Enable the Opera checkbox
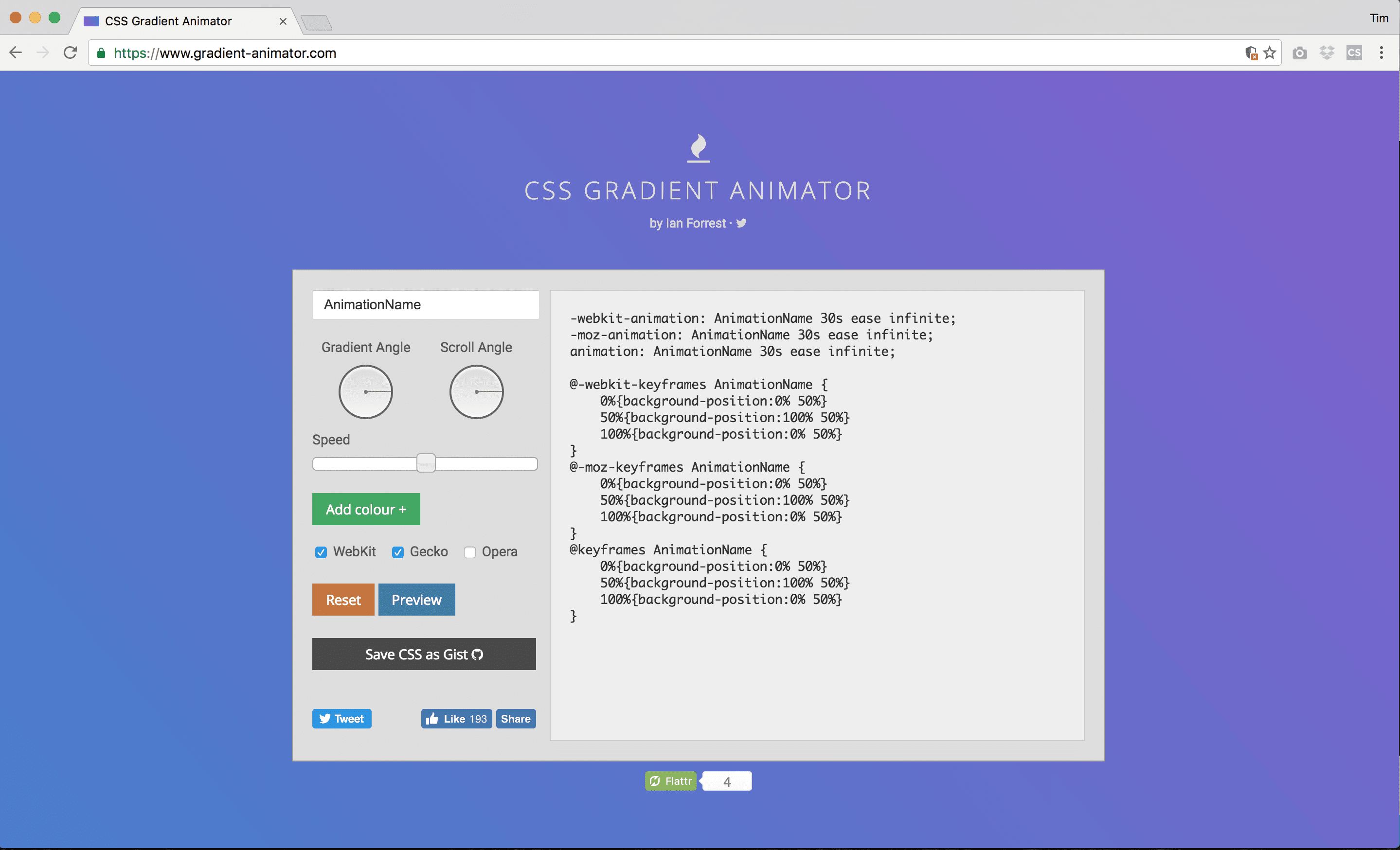The height and width of the screenshot is (850, 1400). coord(470,551)
